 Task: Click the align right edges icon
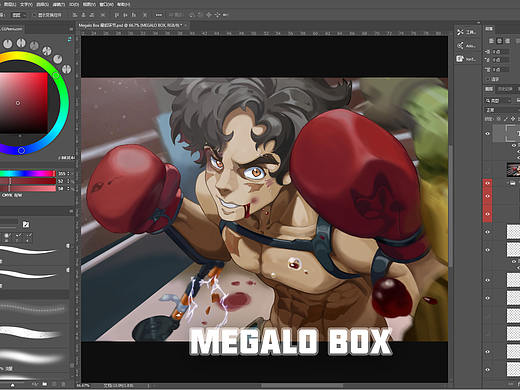tap(92, 15)
